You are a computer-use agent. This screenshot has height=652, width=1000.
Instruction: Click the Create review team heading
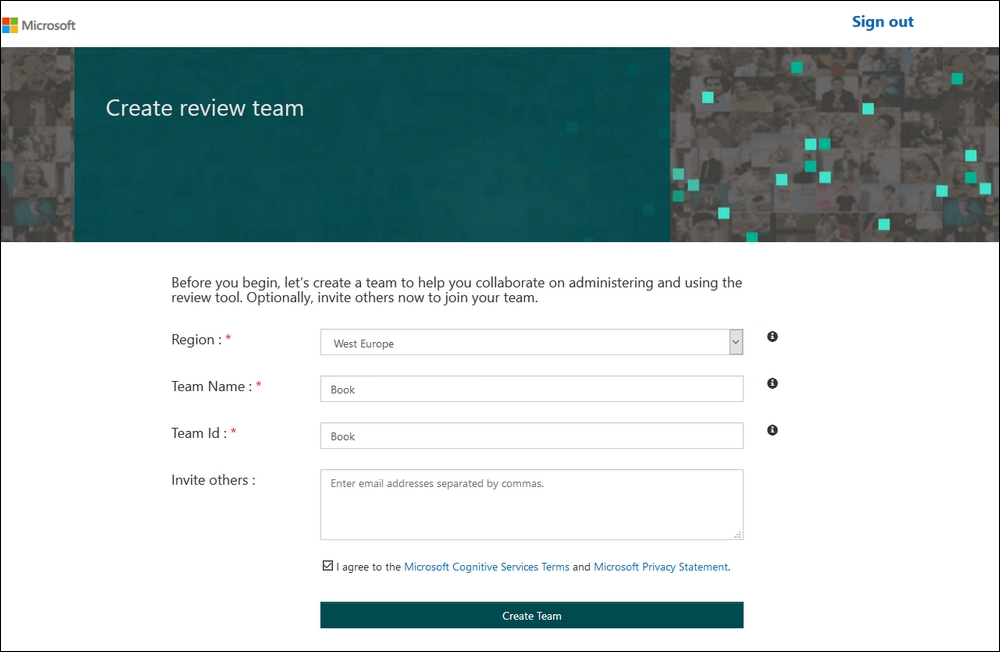205,108
